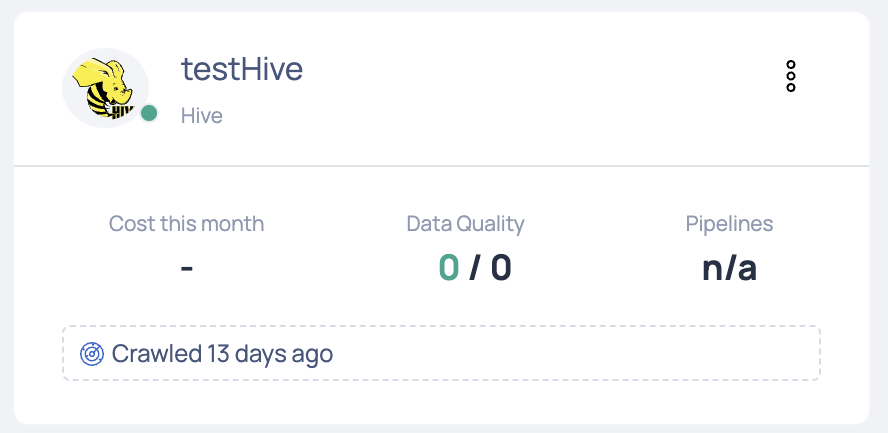Screen dimensions: 888x433
Task: Click the green connection status dot
Action: [149, 113]
